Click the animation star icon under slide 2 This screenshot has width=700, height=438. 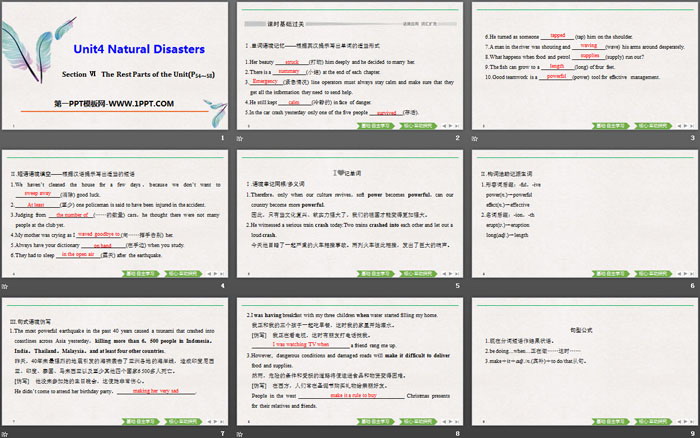coord(241,137)
